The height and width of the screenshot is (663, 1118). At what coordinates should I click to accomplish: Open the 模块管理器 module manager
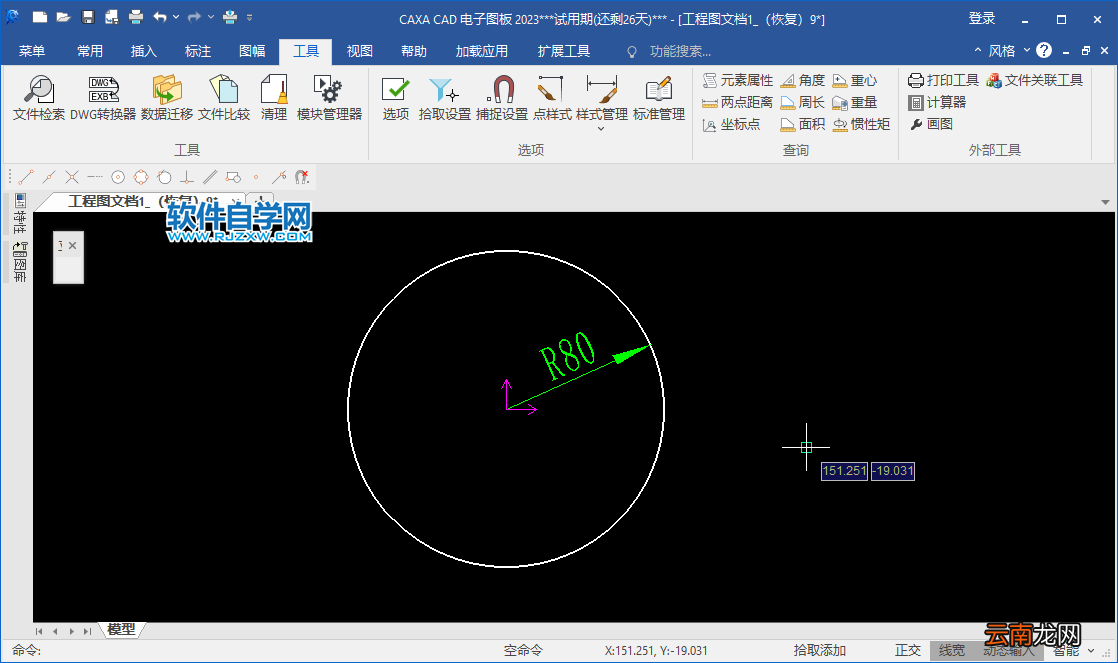point(329,98)
